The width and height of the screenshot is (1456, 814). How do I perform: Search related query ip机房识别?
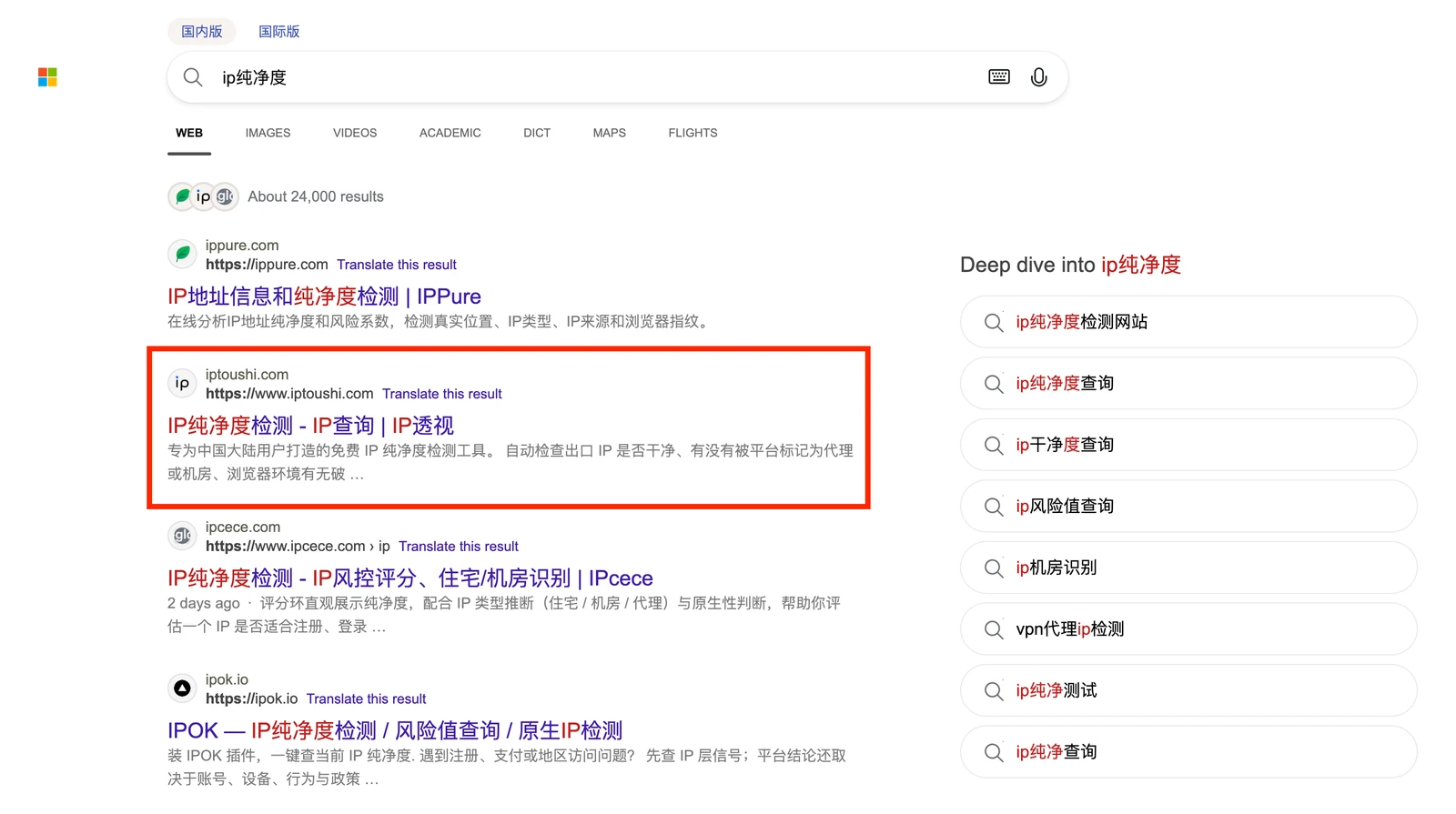pyautogui.click(x=1188, y=568)
